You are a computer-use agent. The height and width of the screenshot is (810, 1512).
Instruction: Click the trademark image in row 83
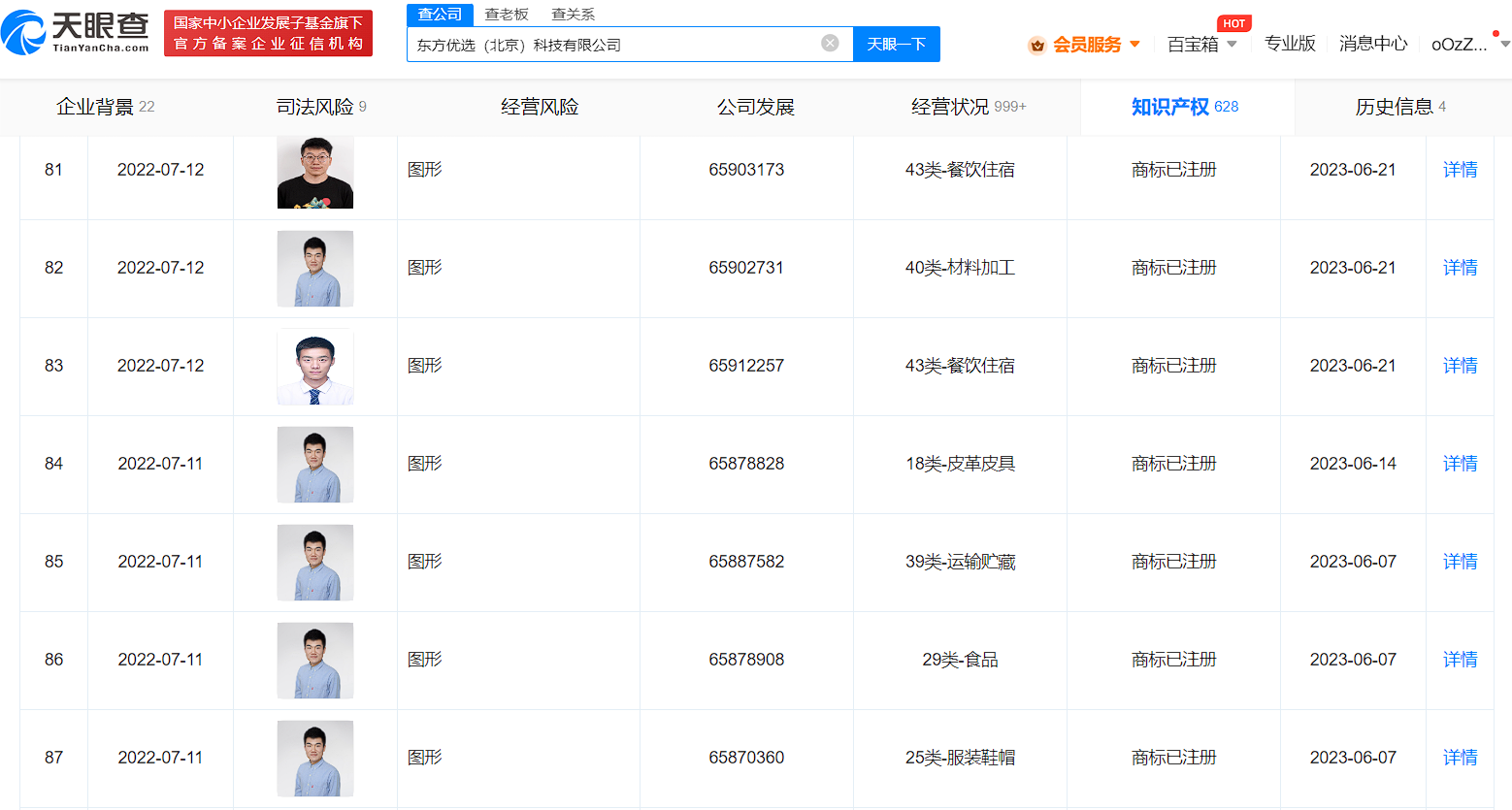(314, 366)
